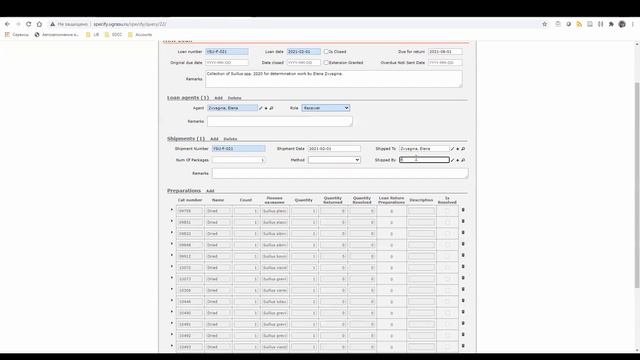640x360 pixels.
Task: Expand preparation row 10446 triangle
Action: tap(172, 300)
